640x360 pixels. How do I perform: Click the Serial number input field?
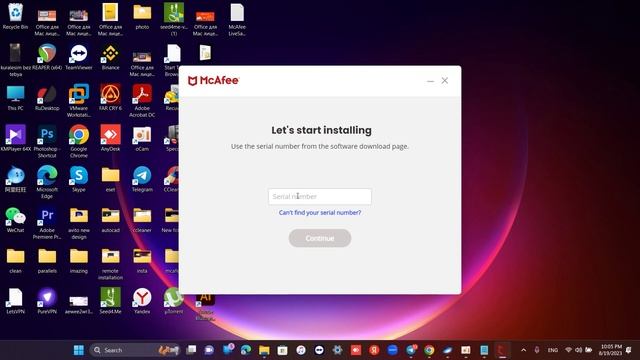coord(320,196)
